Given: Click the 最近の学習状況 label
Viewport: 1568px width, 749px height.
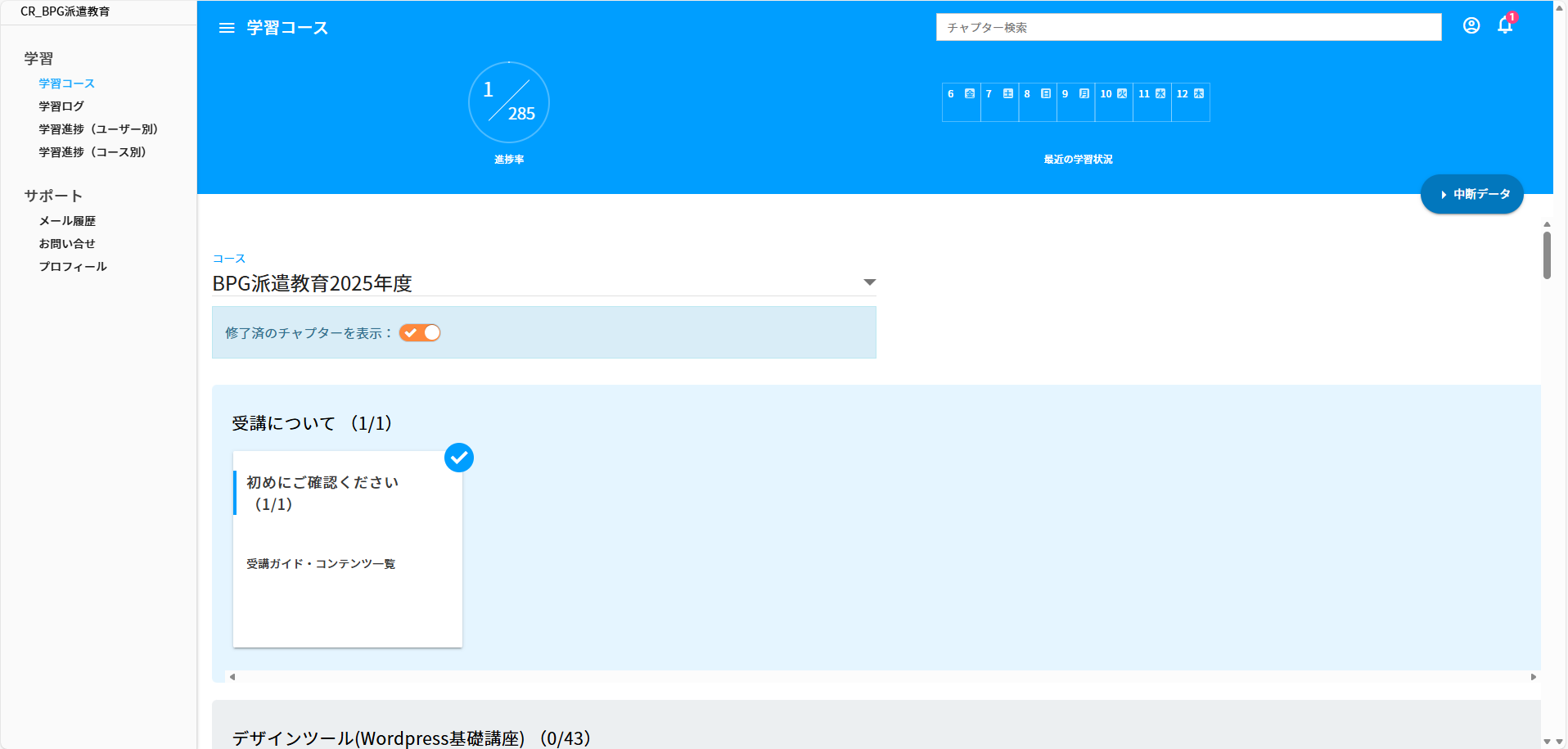Looking at the screenshot, I should tap(1078, 160).
